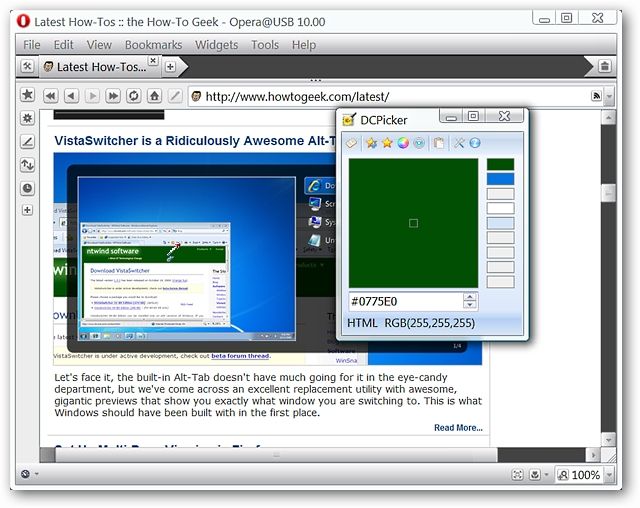Toggle the show images button in status bar
Image resolution: width=640 pixels, height=508 pixels.
[x=535, y=475]
